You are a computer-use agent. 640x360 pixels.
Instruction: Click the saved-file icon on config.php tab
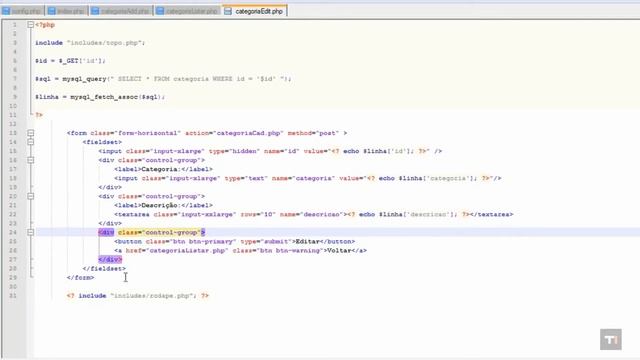coord(6,11)
